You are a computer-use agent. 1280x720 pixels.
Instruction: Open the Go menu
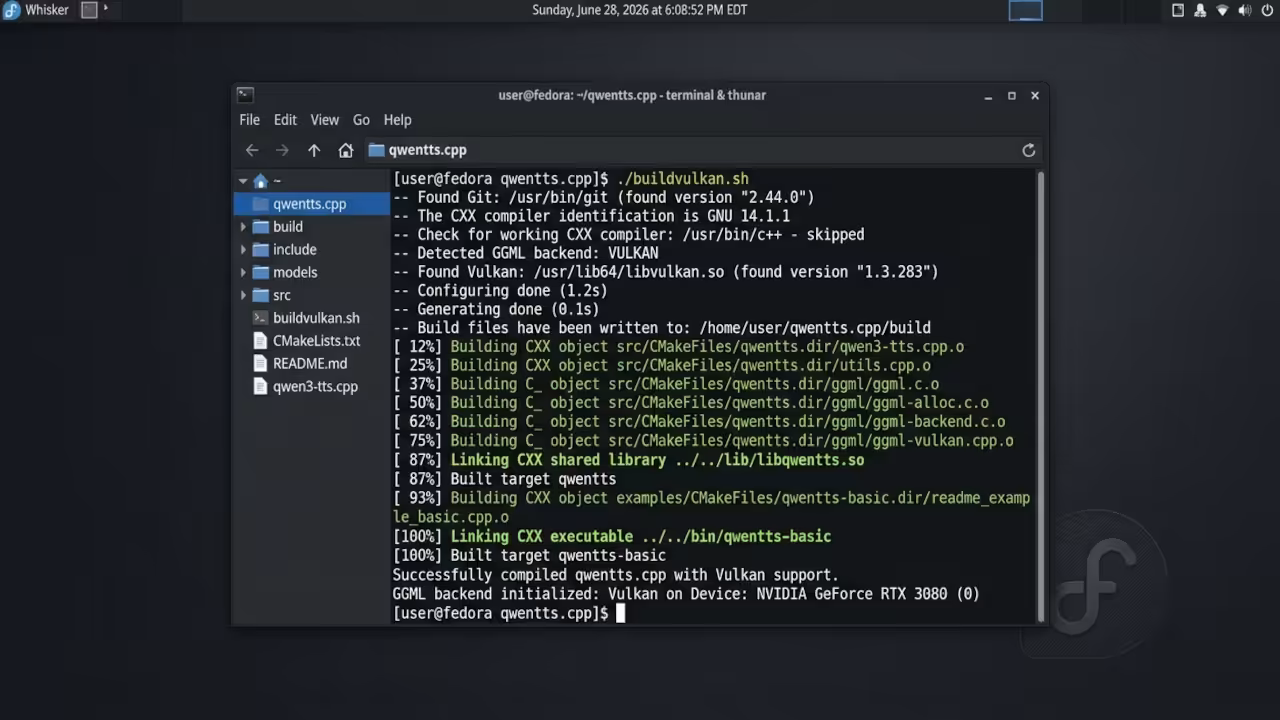(x=361, y=120)
